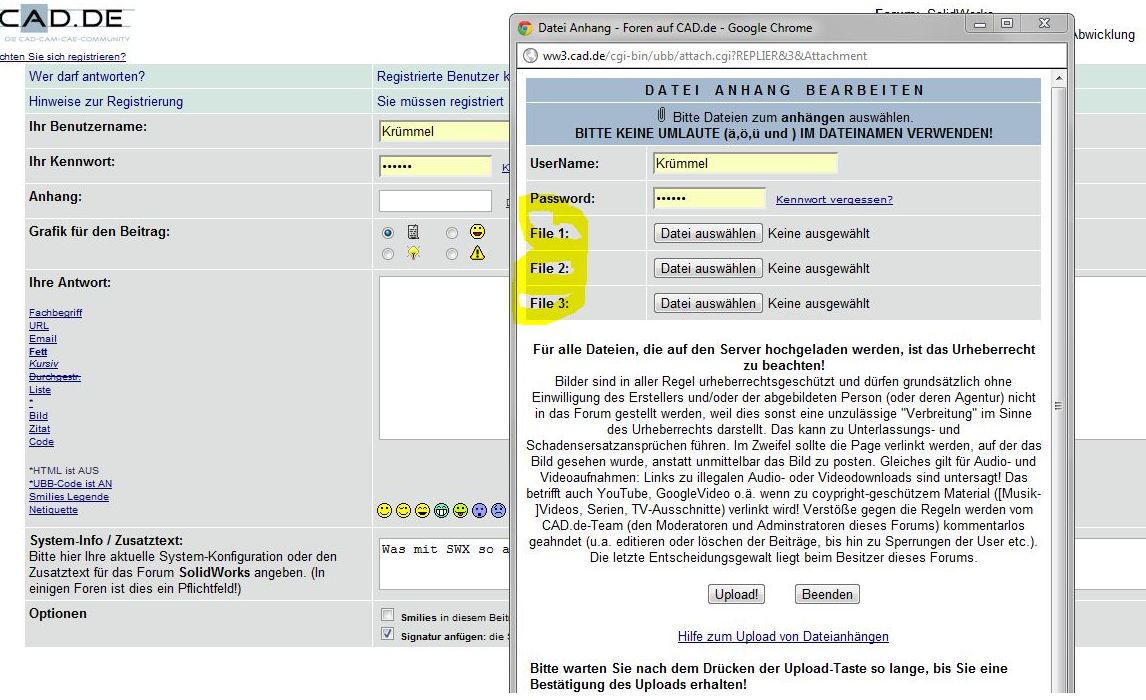Click the Upload! button

[x=737, y=594]
